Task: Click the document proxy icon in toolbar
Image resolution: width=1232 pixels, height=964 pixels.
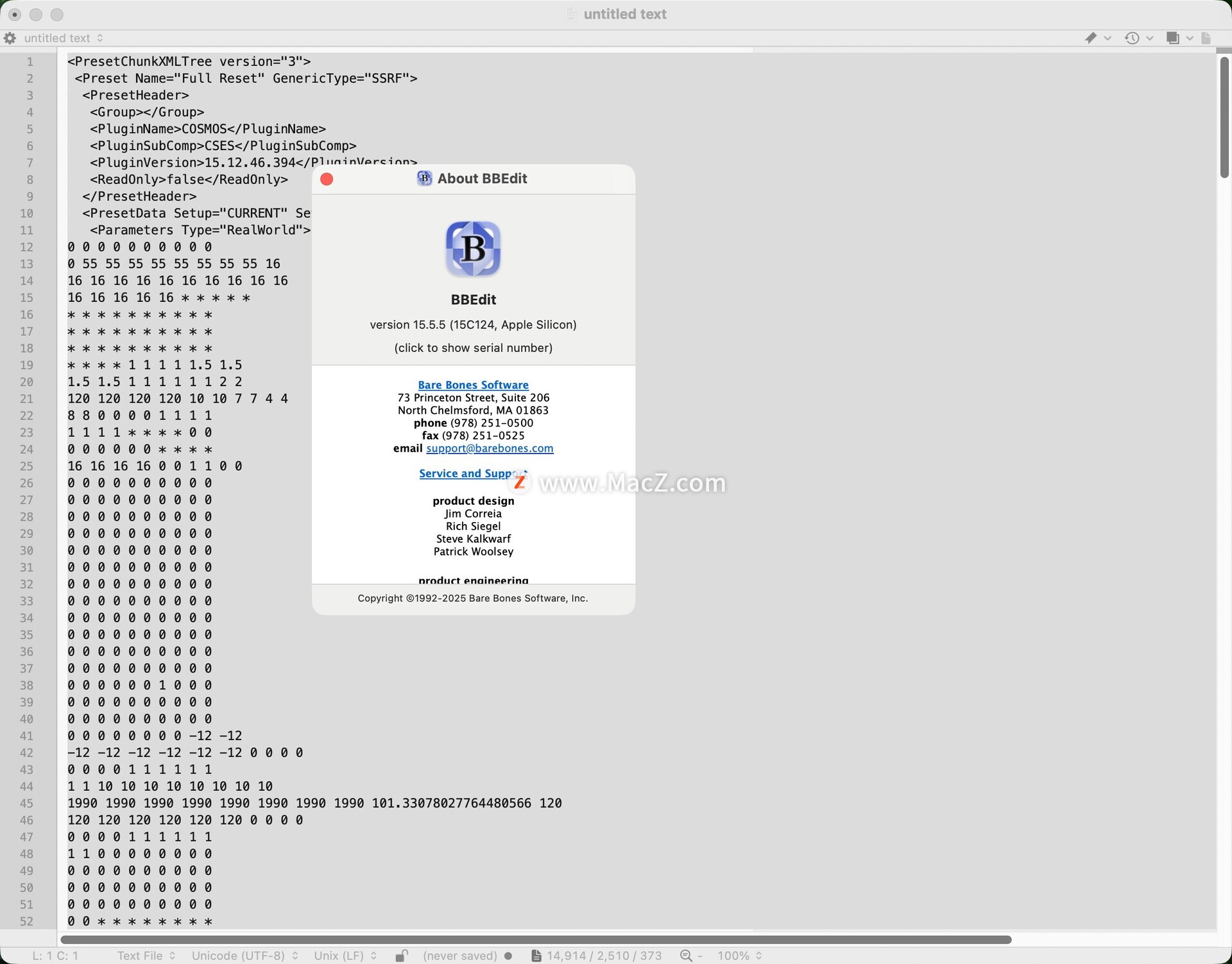Action: [x=1206, y=38]
